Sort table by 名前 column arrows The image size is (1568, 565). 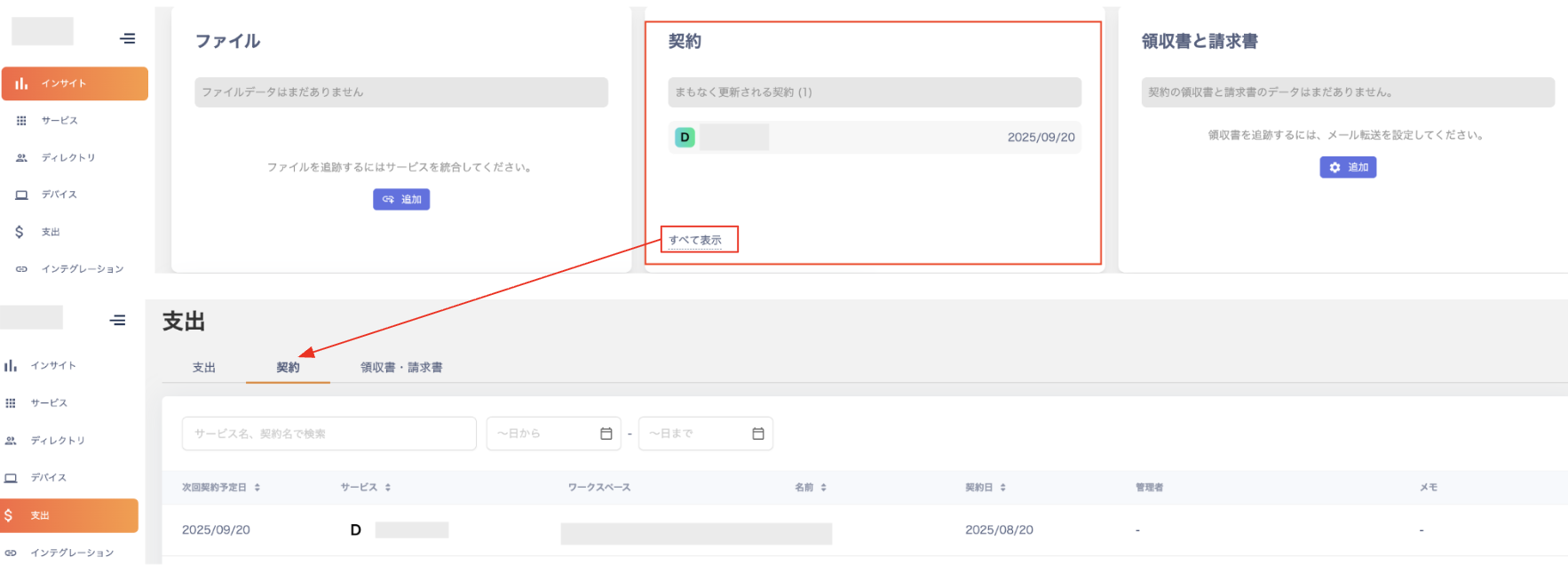click(x=824, y=488)
